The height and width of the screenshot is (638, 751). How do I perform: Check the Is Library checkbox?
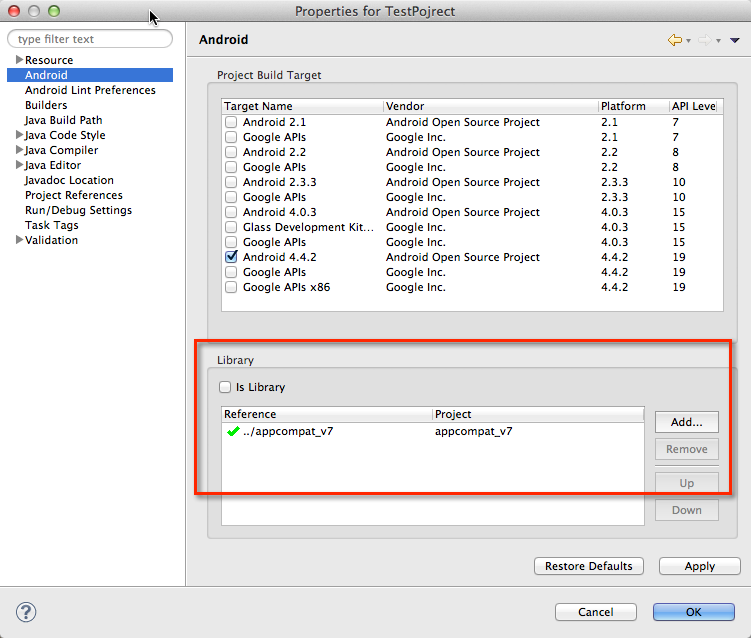click(225, 387)
